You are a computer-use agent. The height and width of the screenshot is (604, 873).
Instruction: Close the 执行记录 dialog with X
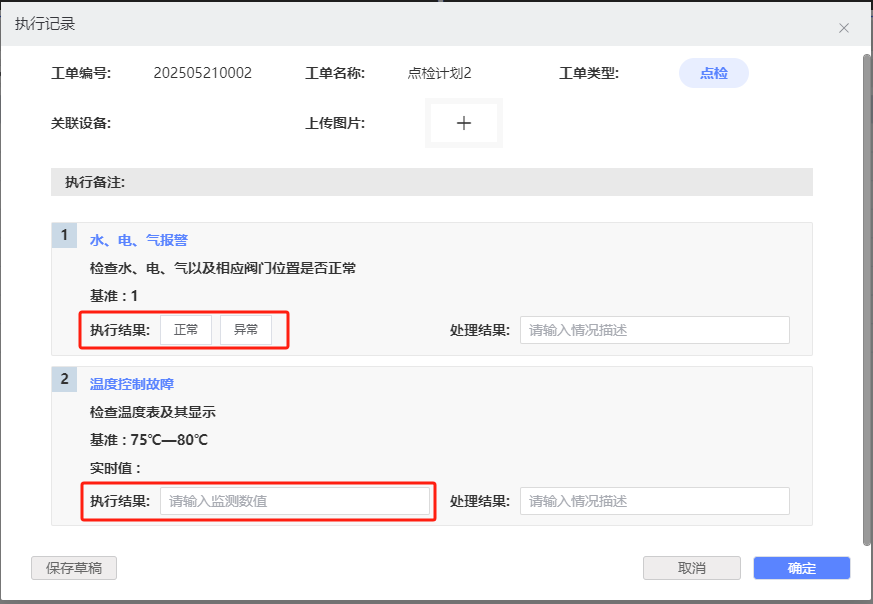pyautogui.click(x=844, y=28)
